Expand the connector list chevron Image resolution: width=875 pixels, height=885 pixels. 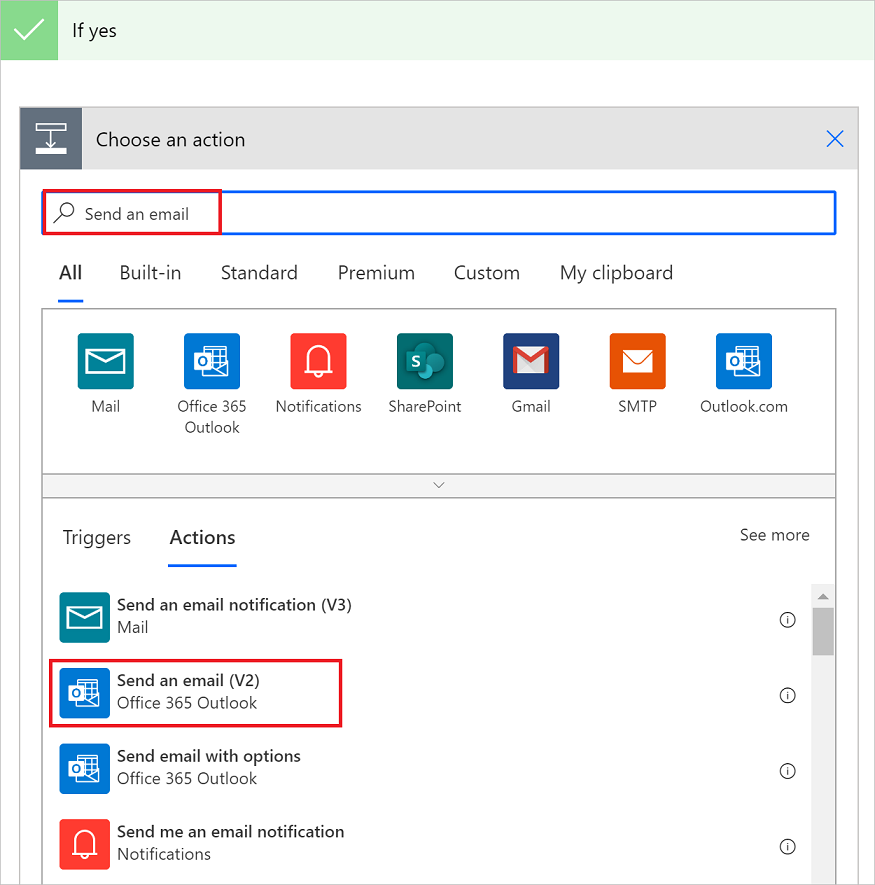point(438,484)
